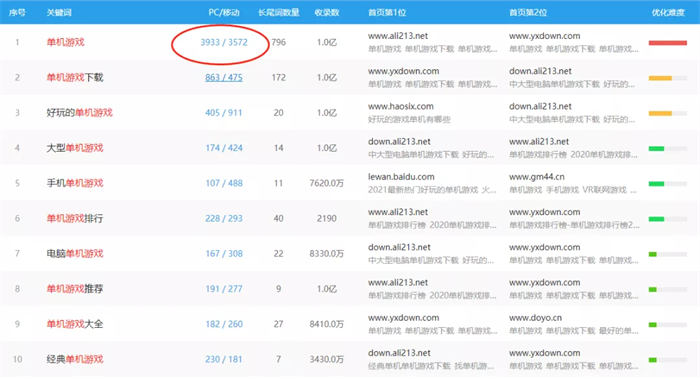Open the 182 / 260 index link
Image resolution: width=700 pixels, height=379 pixels.
tap(224, 325)
